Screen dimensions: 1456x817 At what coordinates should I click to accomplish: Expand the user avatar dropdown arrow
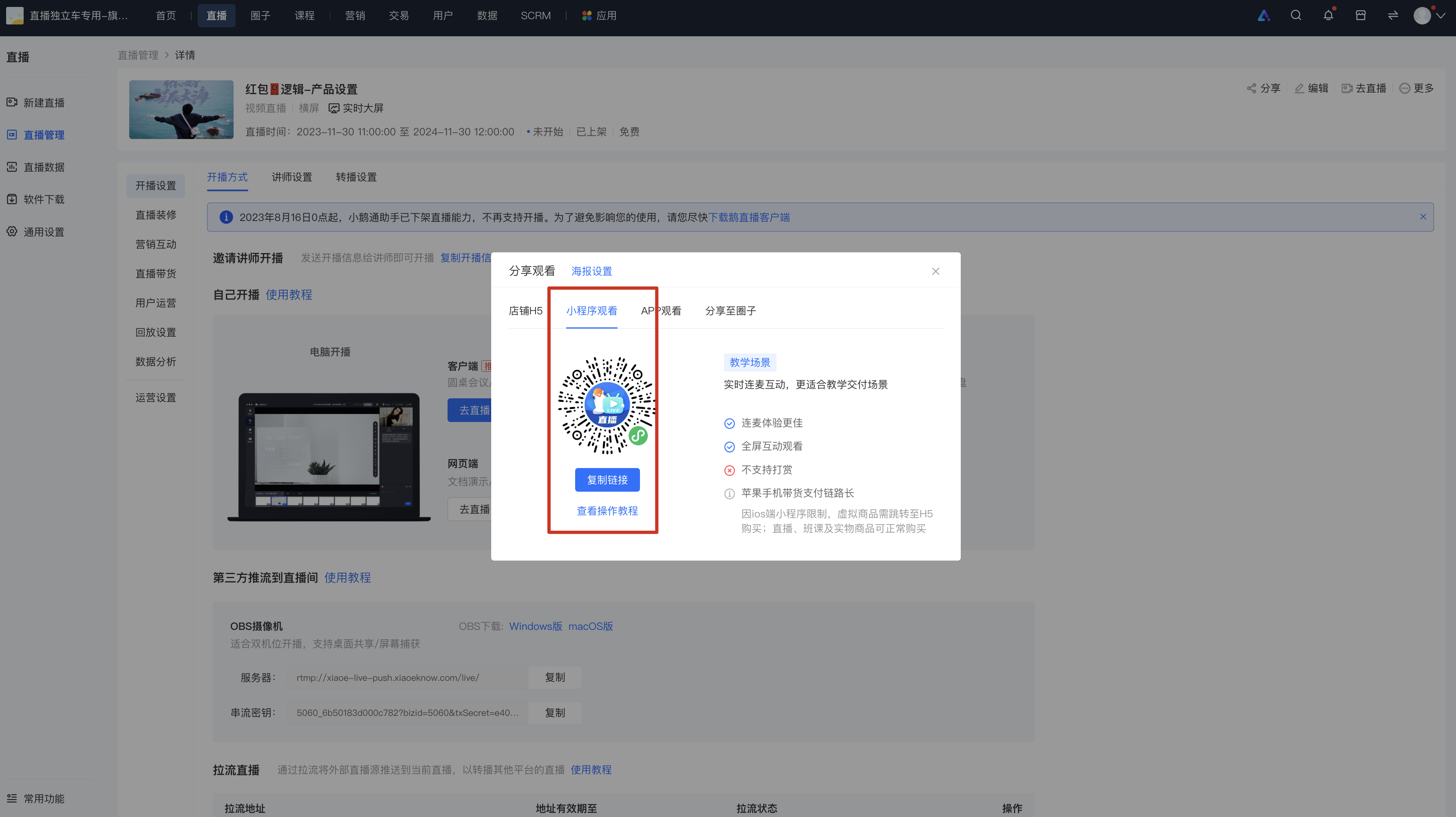coord(1441,16)
